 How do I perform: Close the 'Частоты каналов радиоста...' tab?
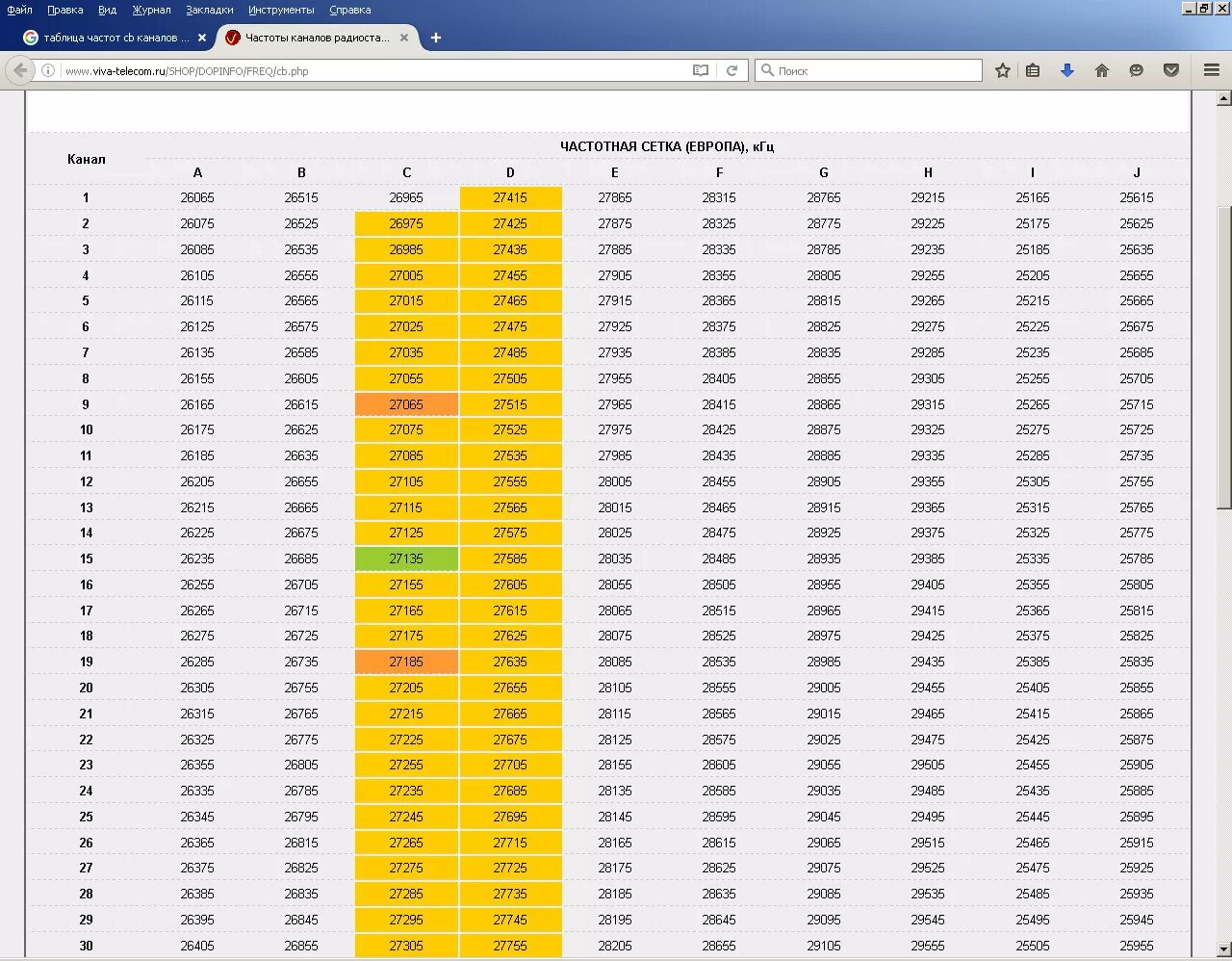404,38
